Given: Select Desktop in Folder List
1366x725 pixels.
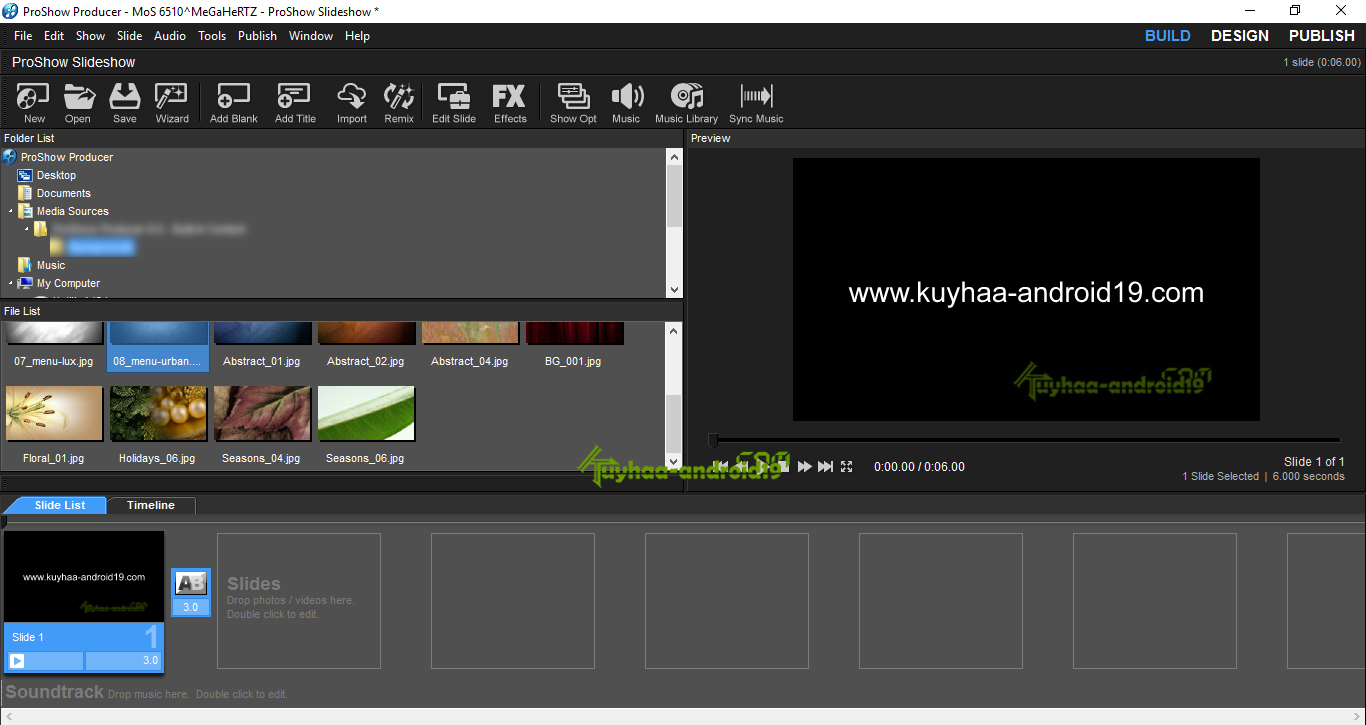Looking at the screenshot, I should pyautogui.click(x=56, y=175).
